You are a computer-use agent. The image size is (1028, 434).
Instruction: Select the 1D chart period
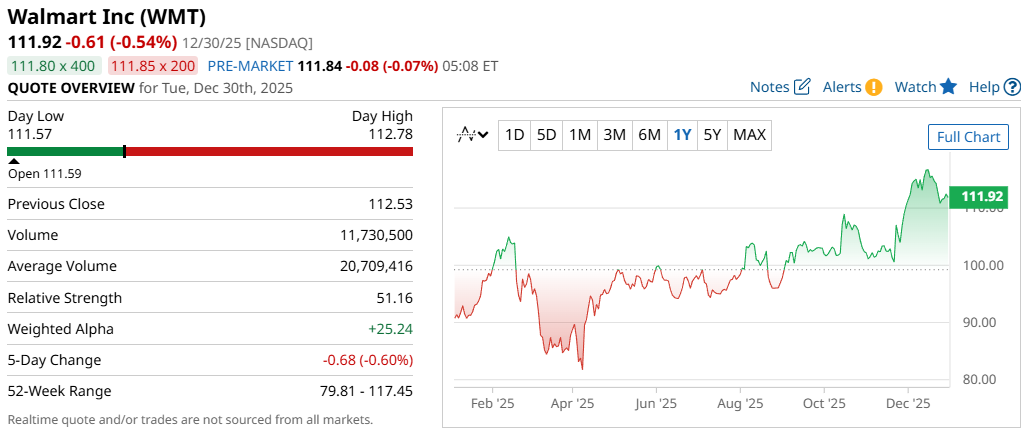tap(514, 135)
